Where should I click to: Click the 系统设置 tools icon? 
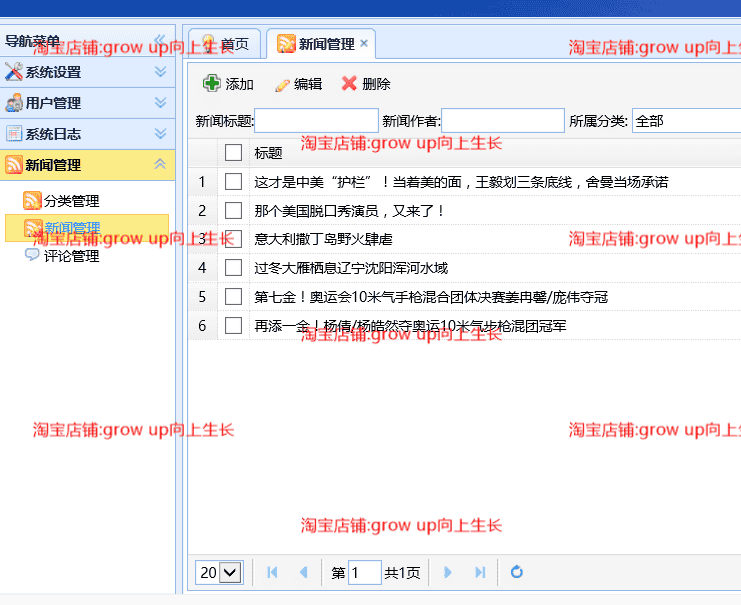14,72
